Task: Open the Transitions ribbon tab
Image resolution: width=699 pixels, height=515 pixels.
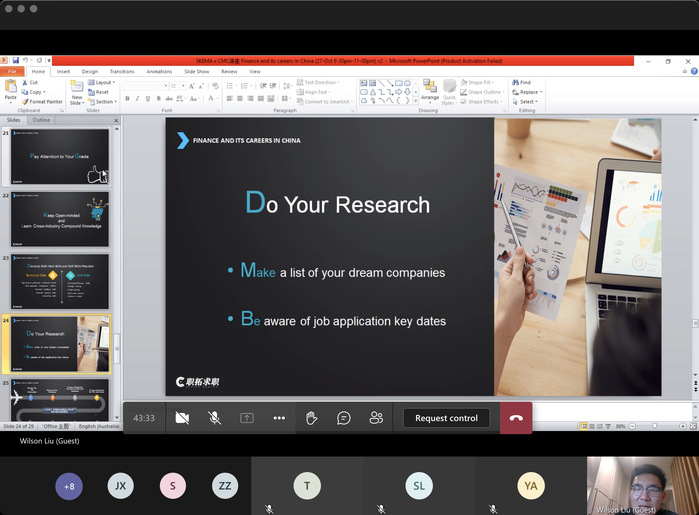Action: pos(122,71)
